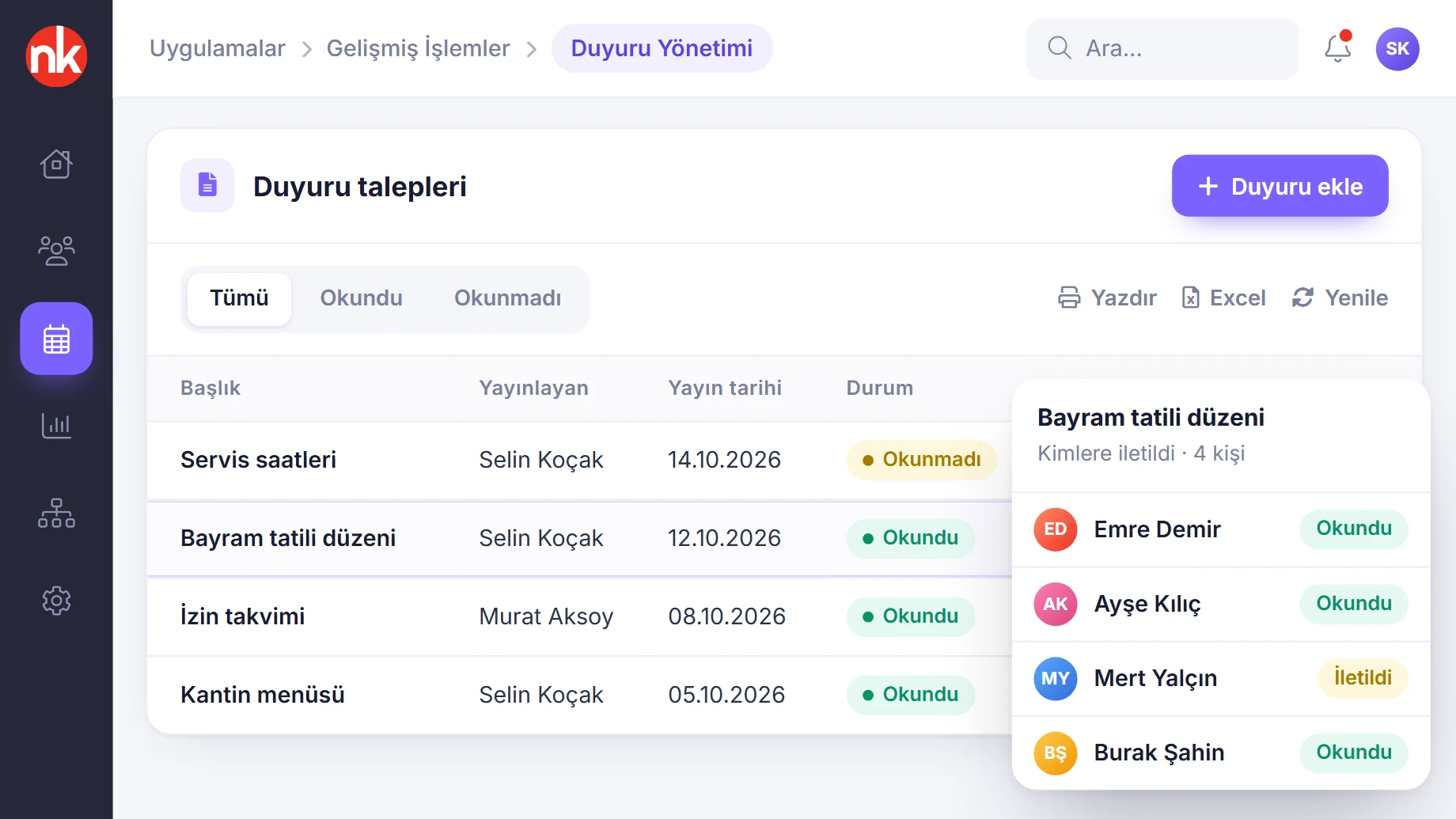This screenshot has height=819, width=1456.
Task: Open the bar chart reports icon
Action: (56, 426)
